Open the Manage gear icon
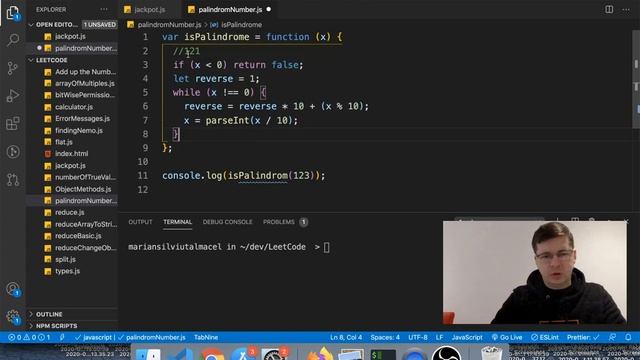The image size is (640, 360). pos(13,317)
